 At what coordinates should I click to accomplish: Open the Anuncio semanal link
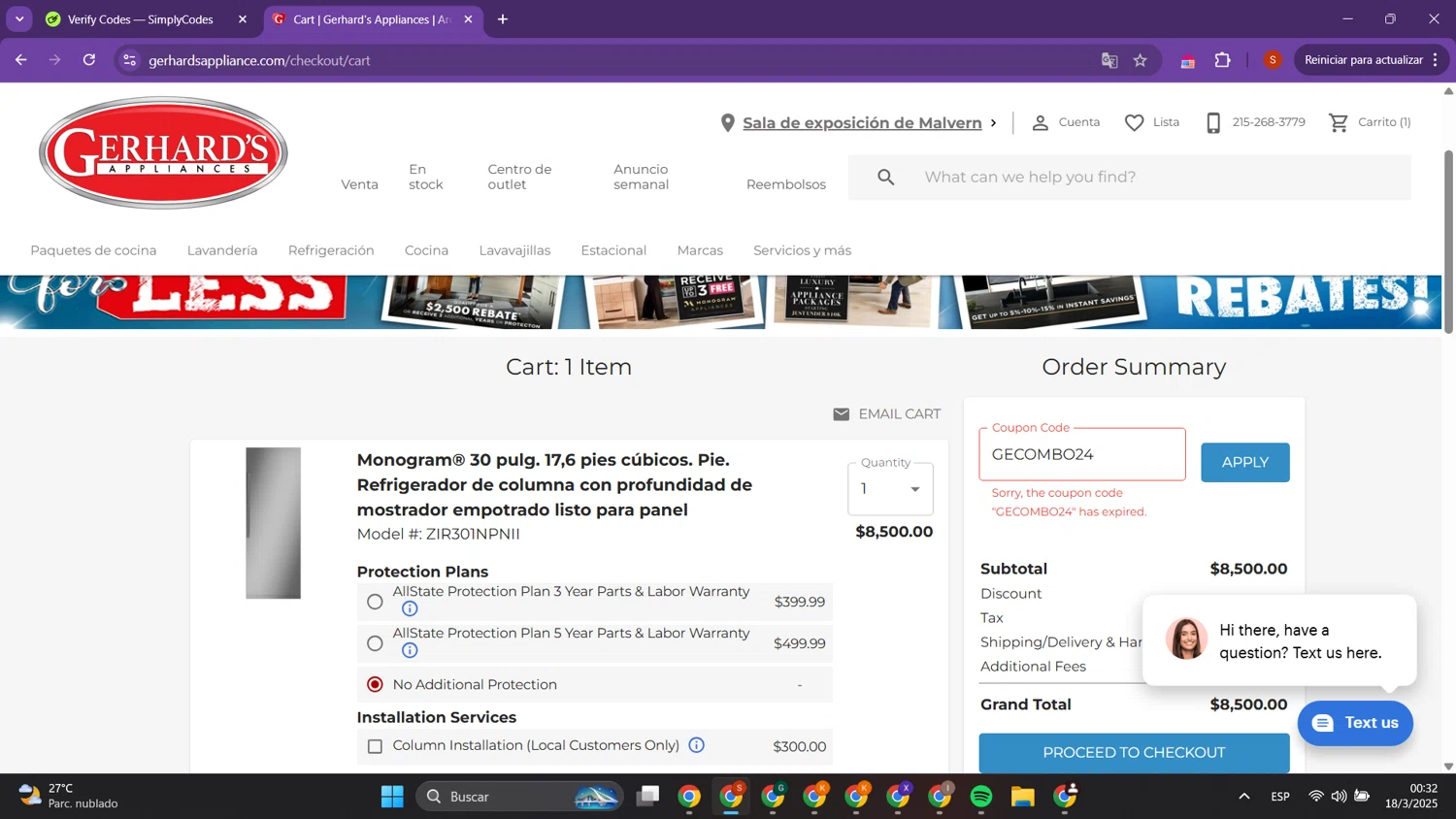click(641, 177)
